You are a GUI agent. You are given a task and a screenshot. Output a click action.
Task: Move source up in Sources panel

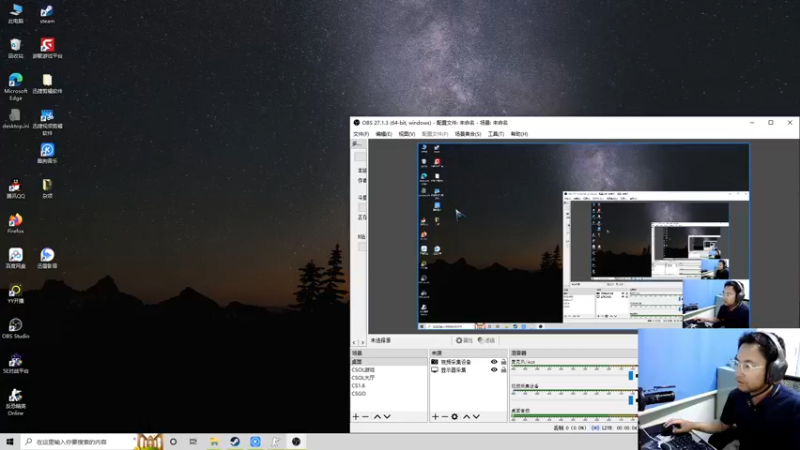[x=466, y=416]
